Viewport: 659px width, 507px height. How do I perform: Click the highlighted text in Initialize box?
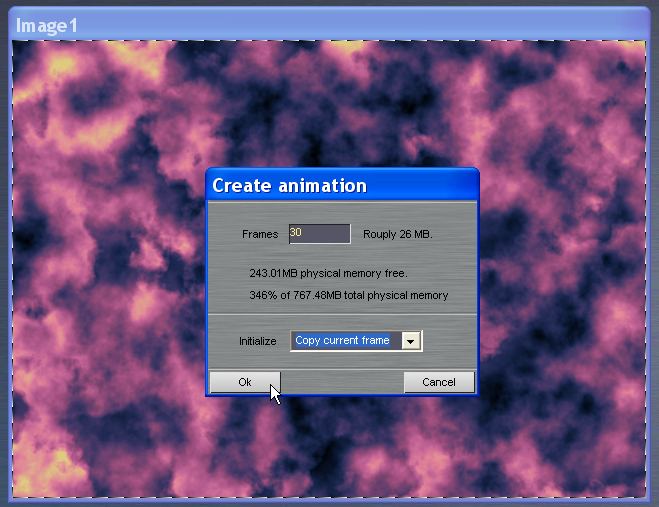click(x=343, y=341)
